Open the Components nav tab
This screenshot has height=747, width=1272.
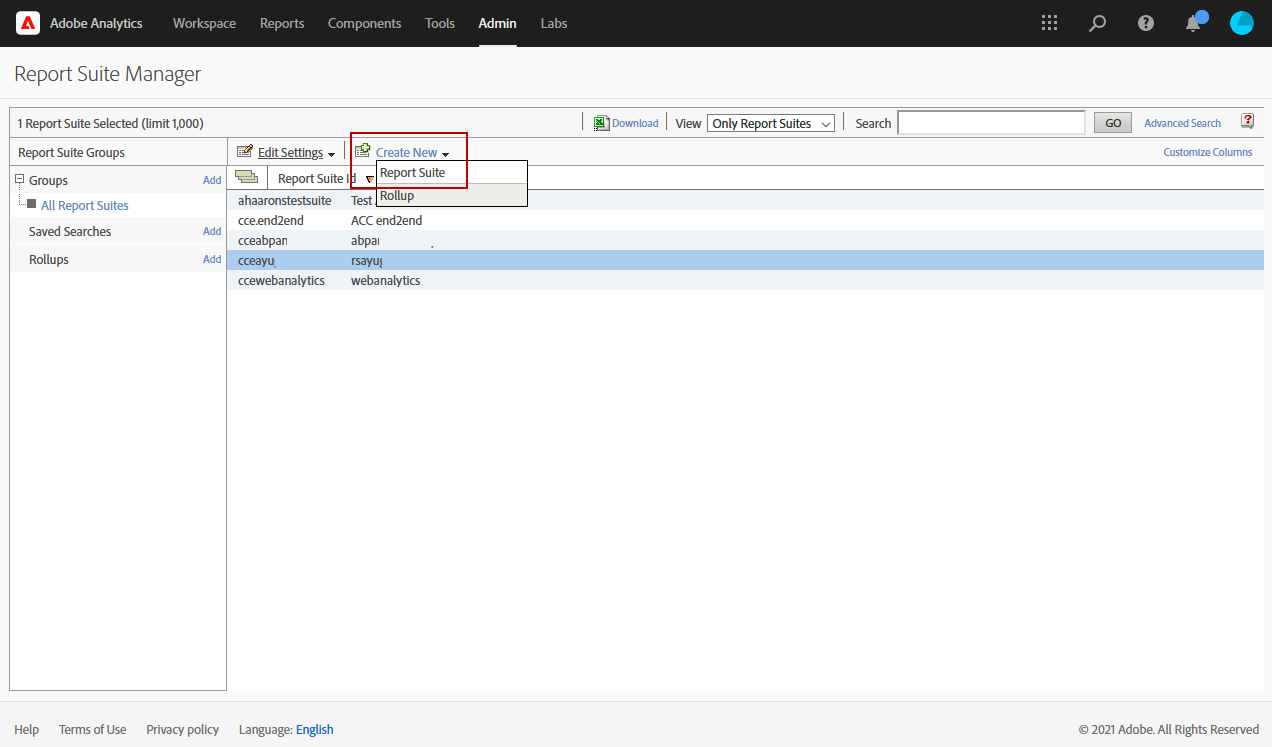coord(364,23)
